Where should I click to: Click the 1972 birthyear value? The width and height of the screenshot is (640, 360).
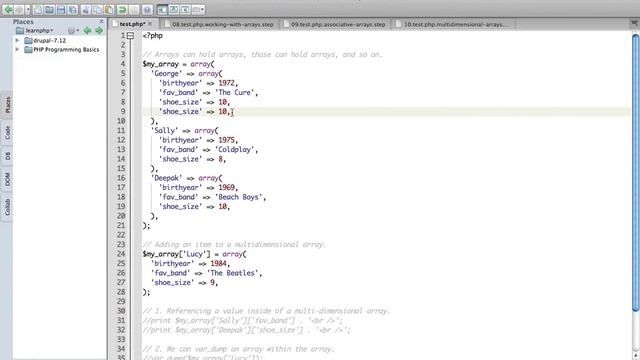click(227, 83)
